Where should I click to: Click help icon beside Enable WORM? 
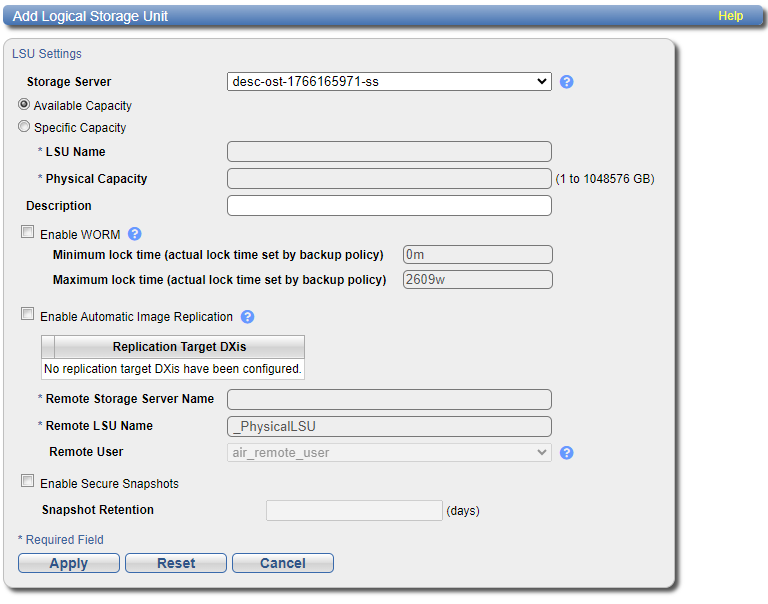[135, 234]
